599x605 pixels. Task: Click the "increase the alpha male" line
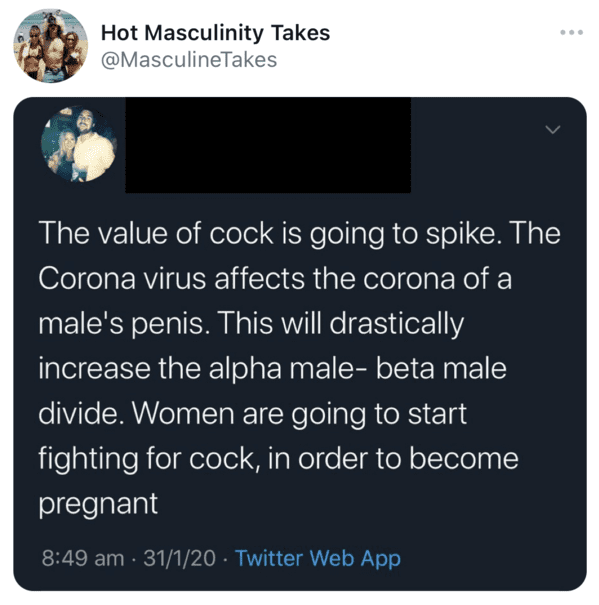[272, 369]
